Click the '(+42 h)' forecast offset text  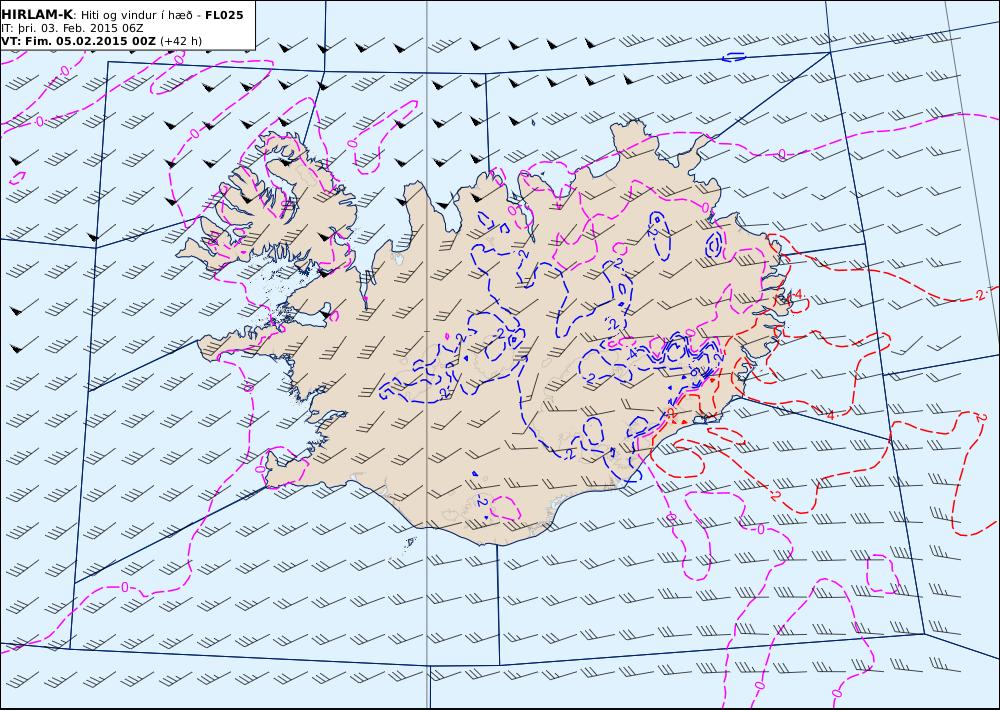pyautogui.click(x=181, y=41)
